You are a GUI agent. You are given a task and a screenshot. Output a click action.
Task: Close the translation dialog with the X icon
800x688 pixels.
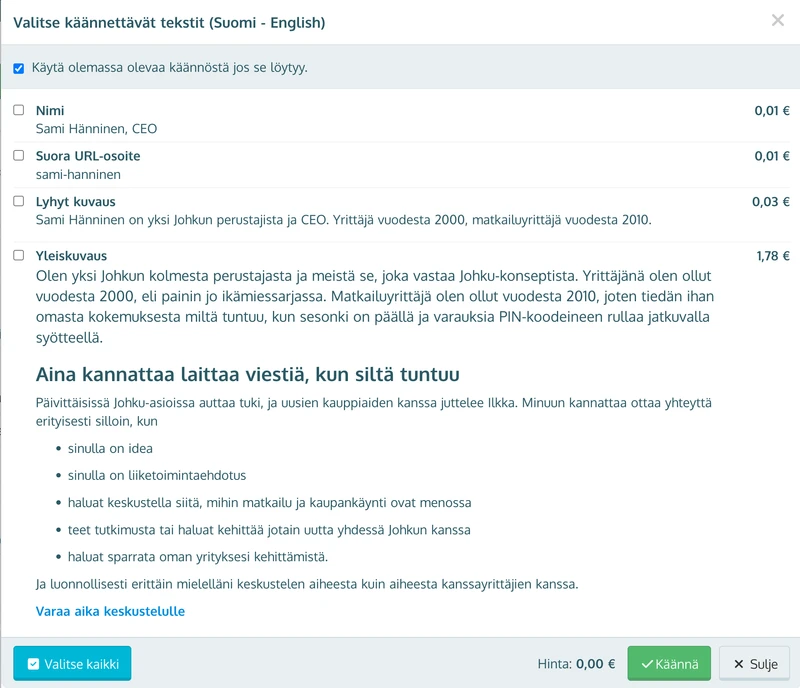[x=778, y=20]
